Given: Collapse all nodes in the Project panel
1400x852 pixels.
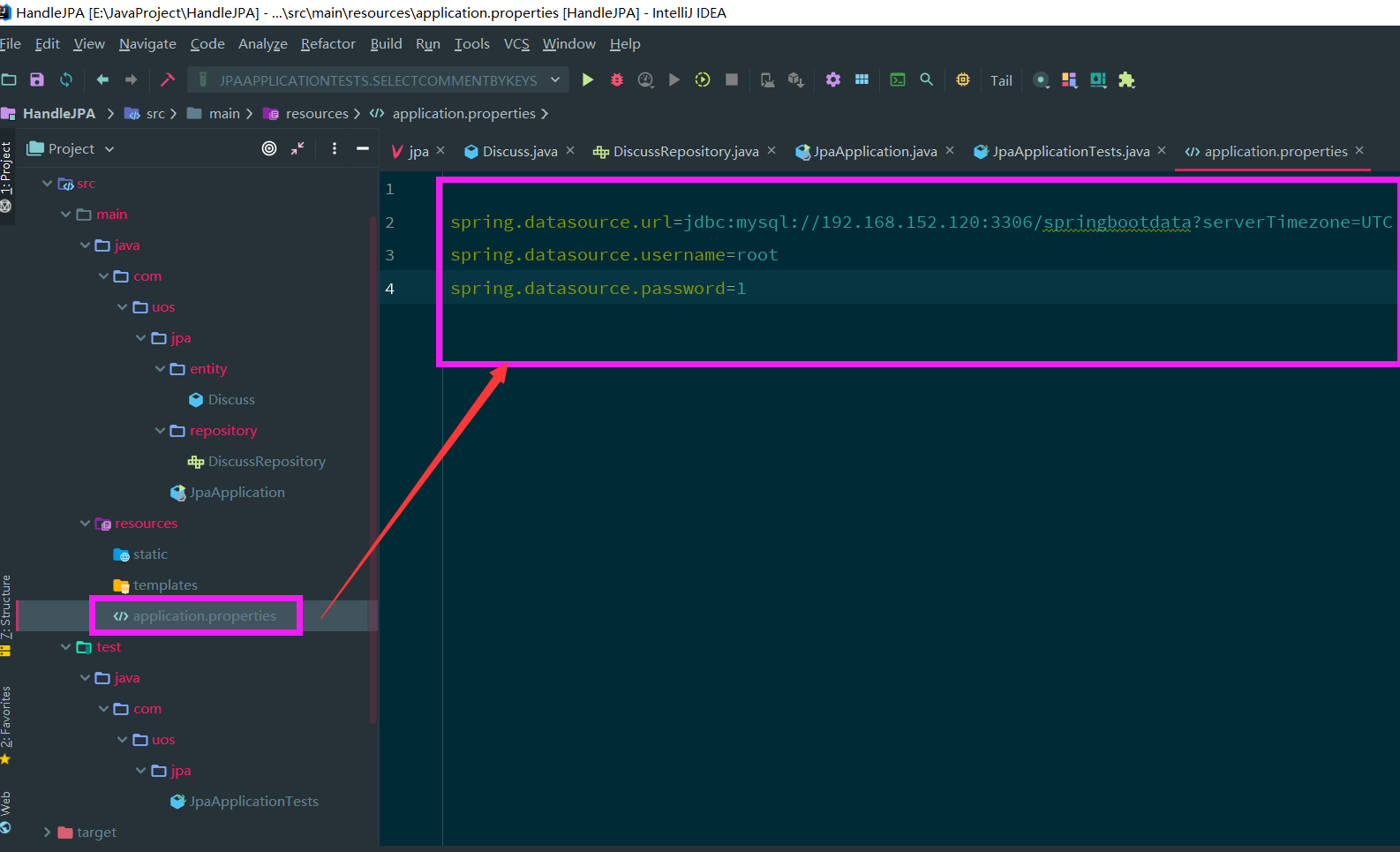Looking at the screenshot, I should 297,148.
